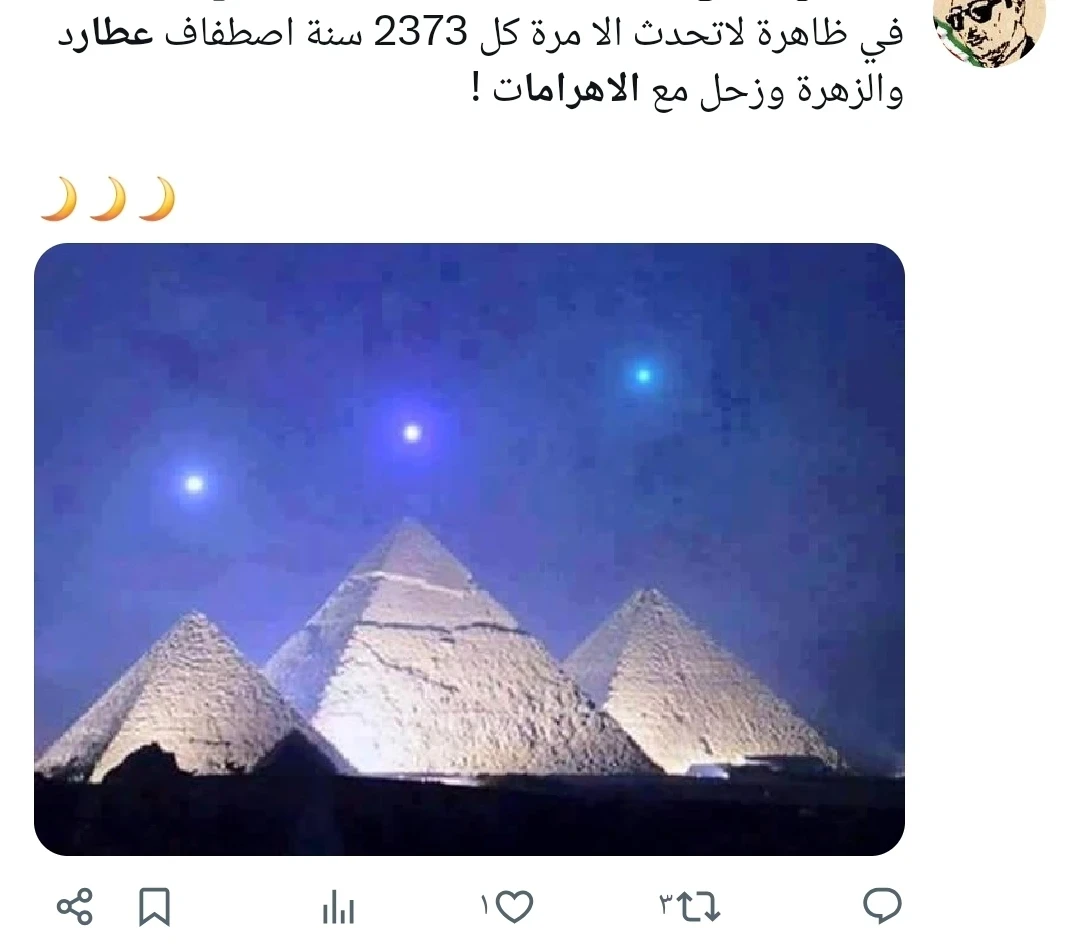1080x948 pixels.
Task: Open the reply speech bubble
Action: coord(882,905)
